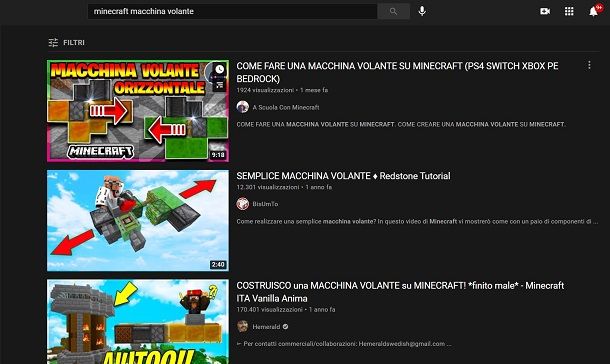Open three-dot menu for first video result
The height and width of the screenshot is (364, 610).
(x=589, y=65)
